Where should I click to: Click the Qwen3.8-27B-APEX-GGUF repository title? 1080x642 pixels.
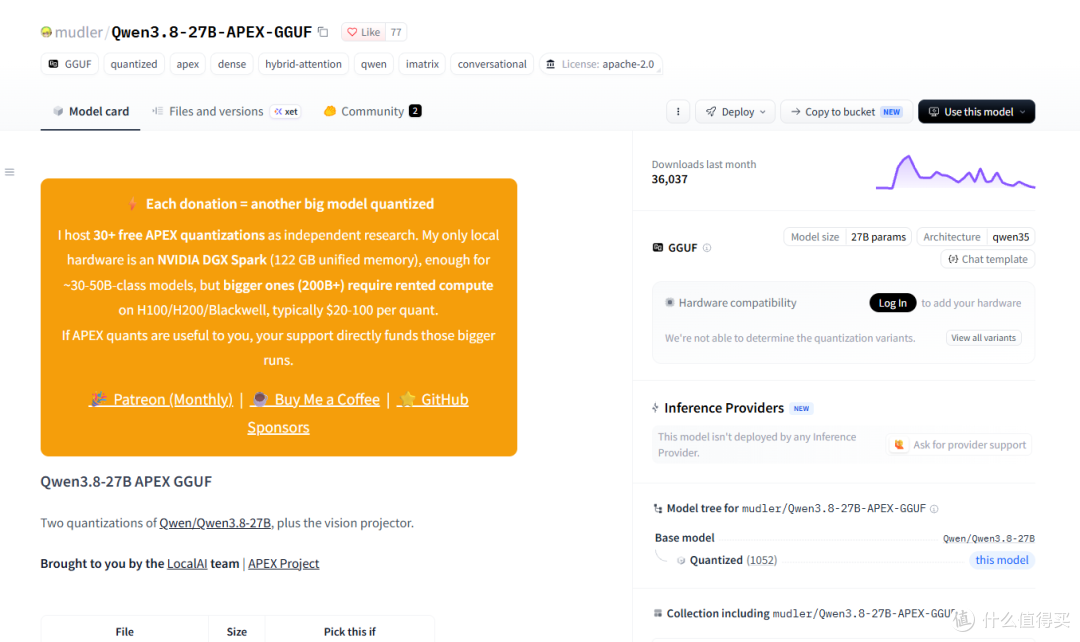[x=211, y=32]
